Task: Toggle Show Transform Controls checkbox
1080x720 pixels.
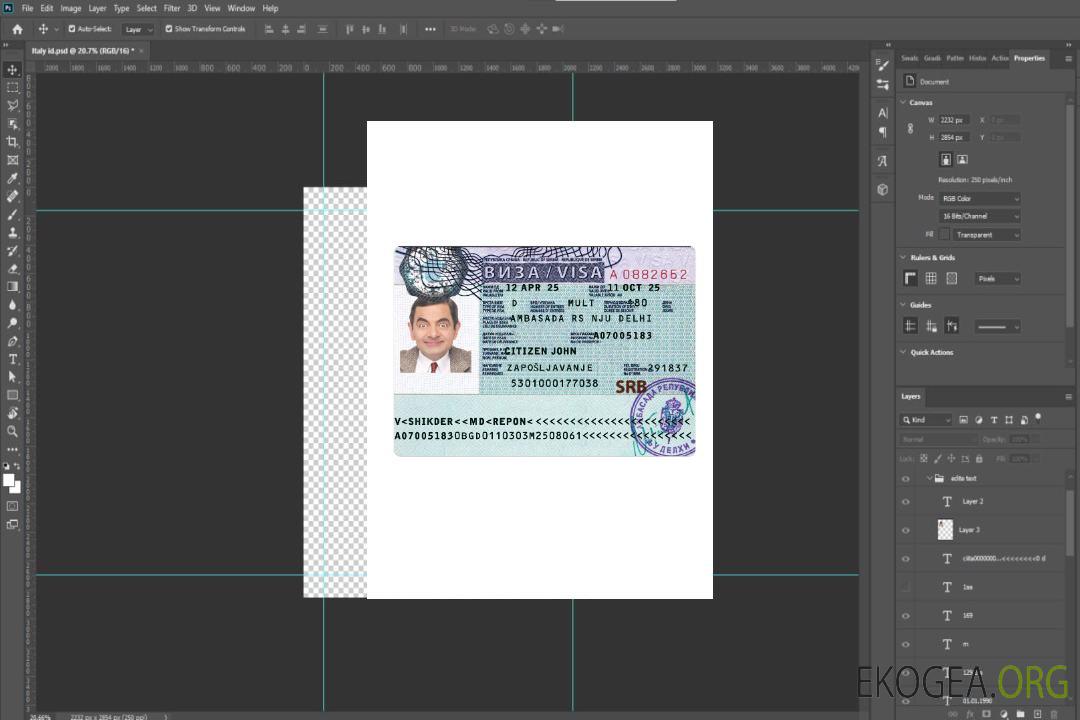Action: pyautogui.click(x=169, y=29)
